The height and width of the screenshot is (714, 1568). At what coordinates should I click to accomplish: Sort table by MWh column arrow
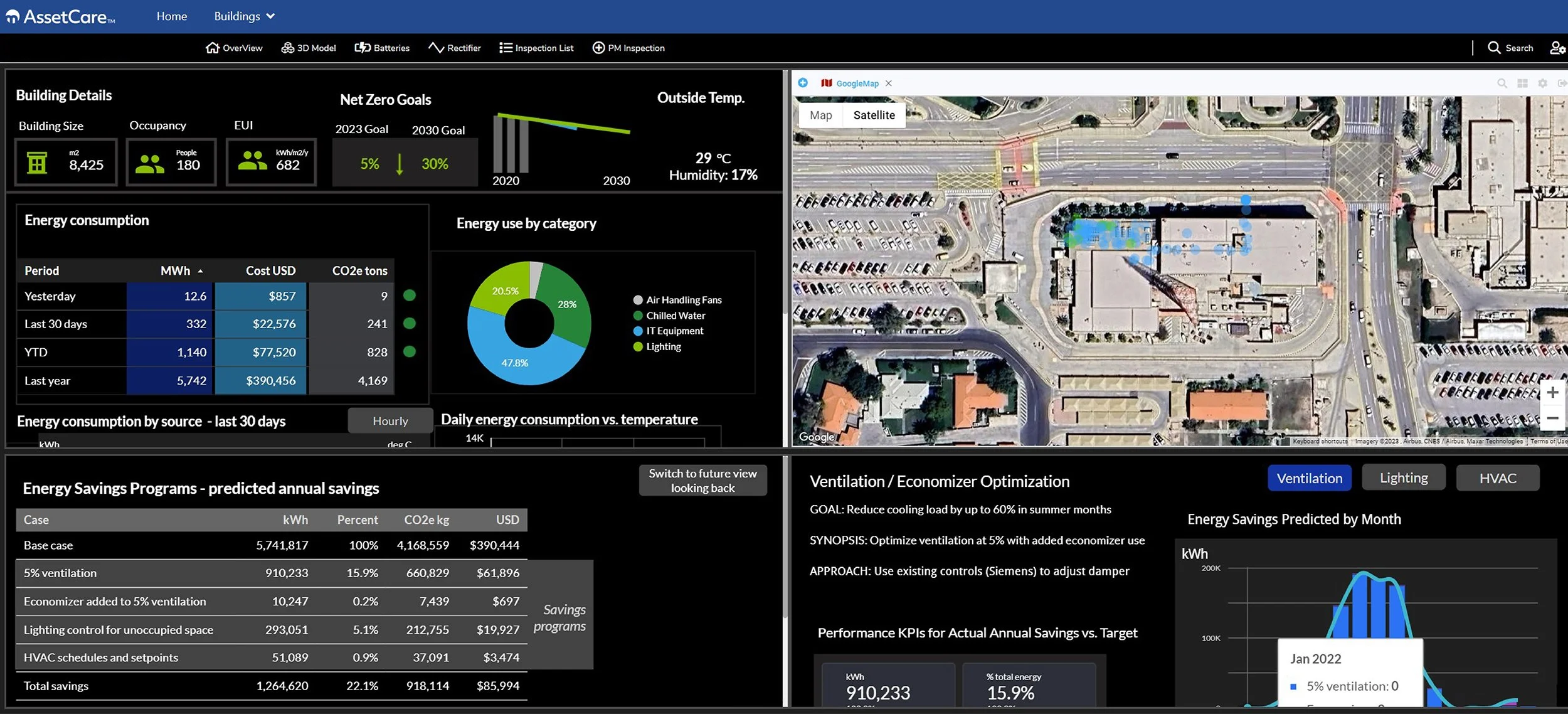click(x=200, y=271)
